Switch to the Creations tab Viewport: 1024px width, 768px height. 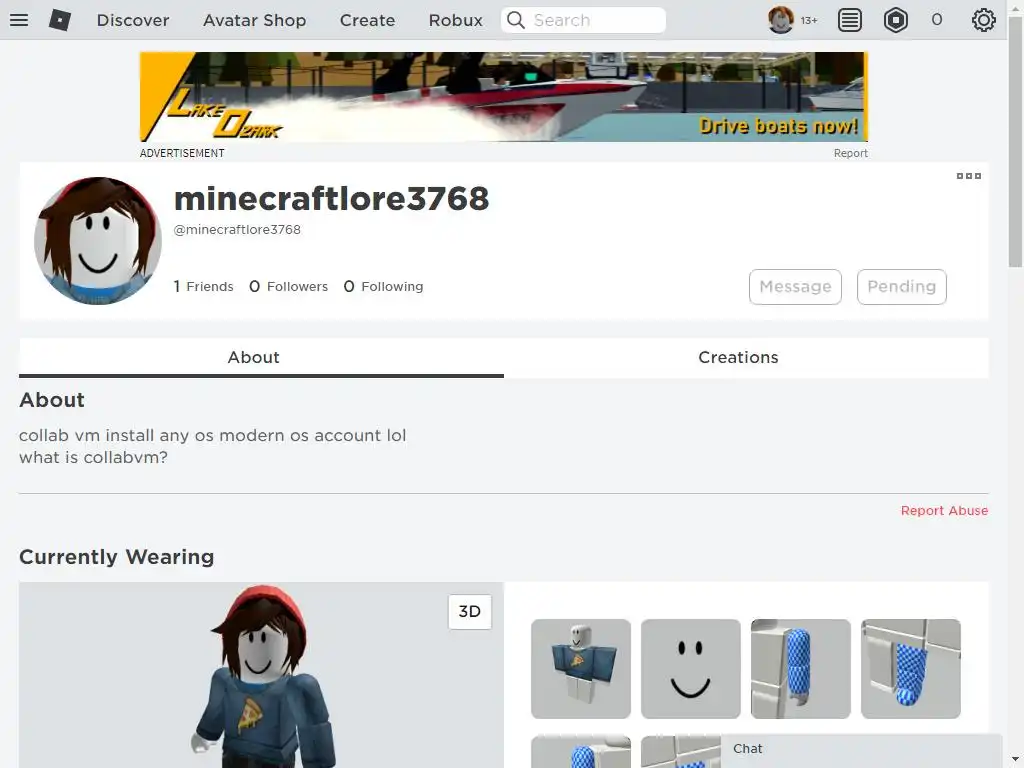pyautogui.click(x=746, y=357)
